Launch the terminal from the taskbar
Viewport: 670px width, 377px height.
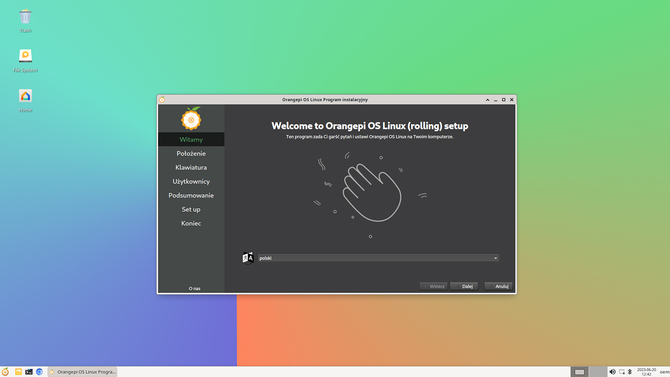[x=29, y=372]
